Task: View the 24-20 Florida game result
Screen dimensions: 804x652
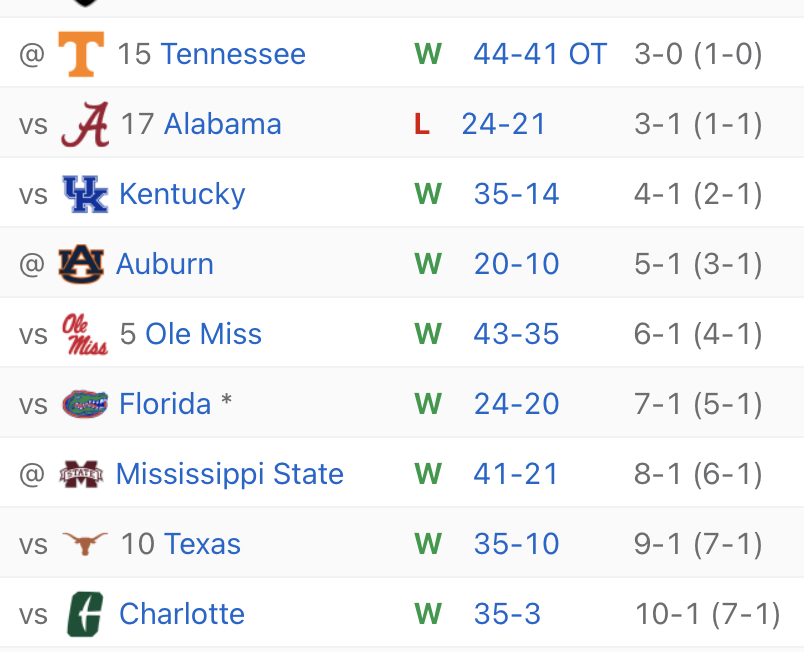Action: pos(516,404)
